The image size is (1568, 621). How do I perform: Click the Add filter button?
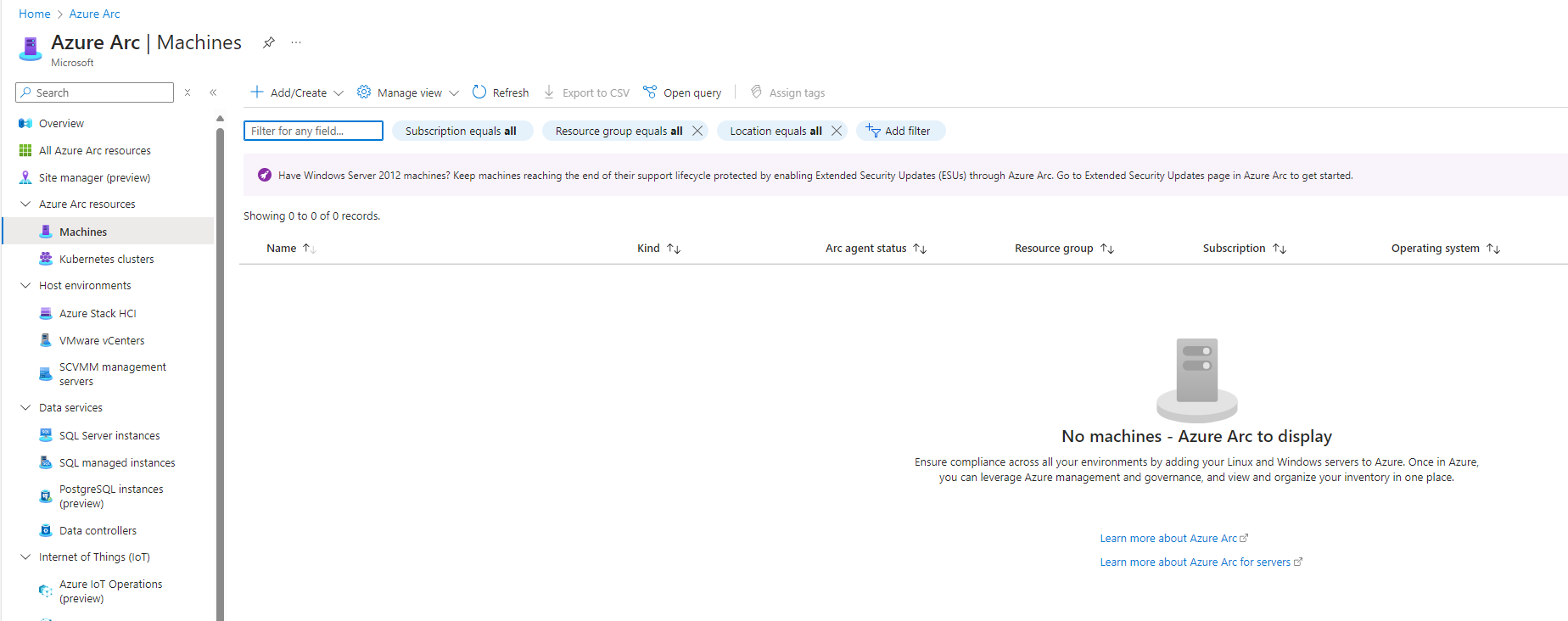(900, 131)
